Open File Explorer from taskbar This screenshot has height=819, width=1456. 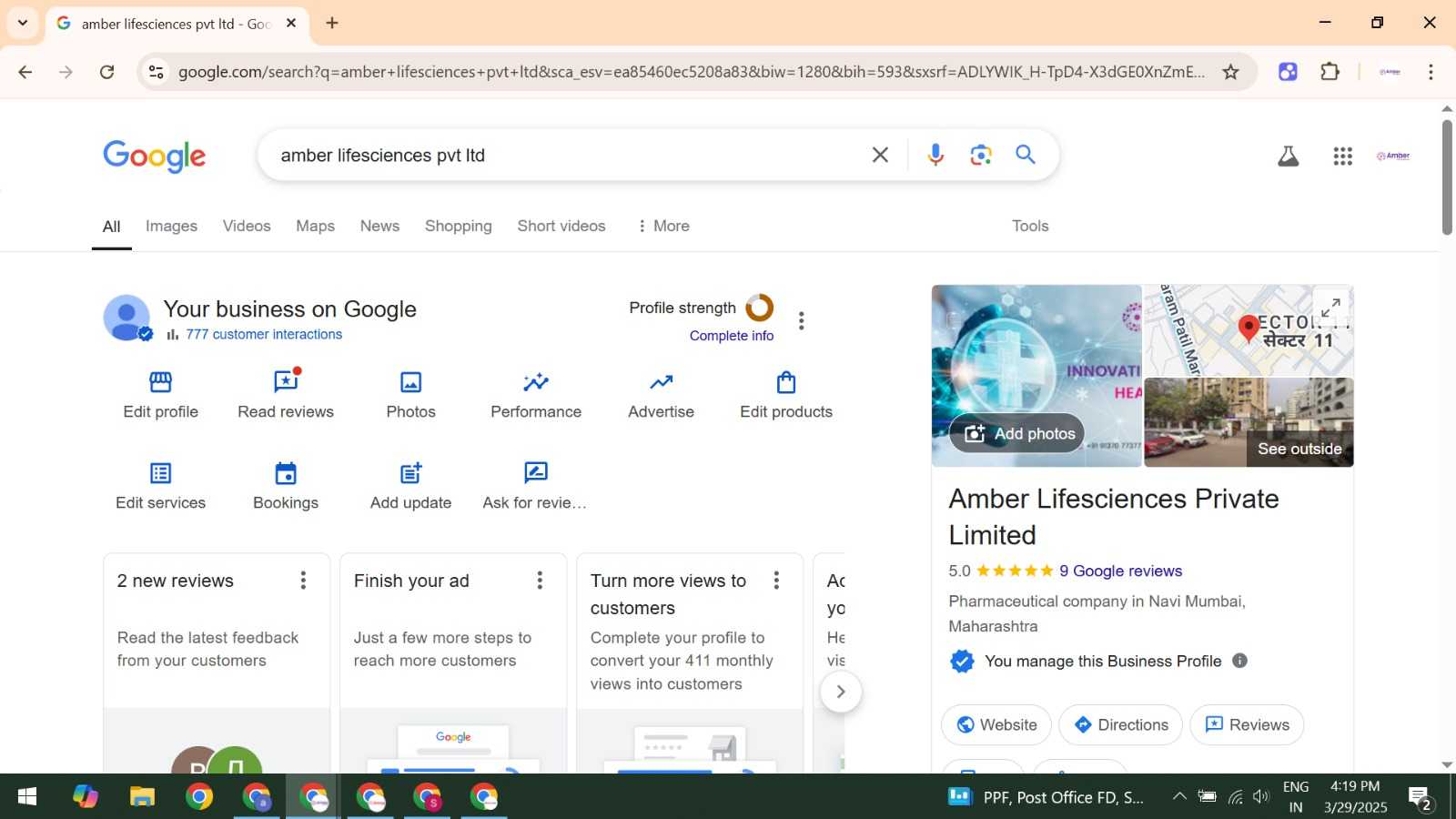pos(142,797)
